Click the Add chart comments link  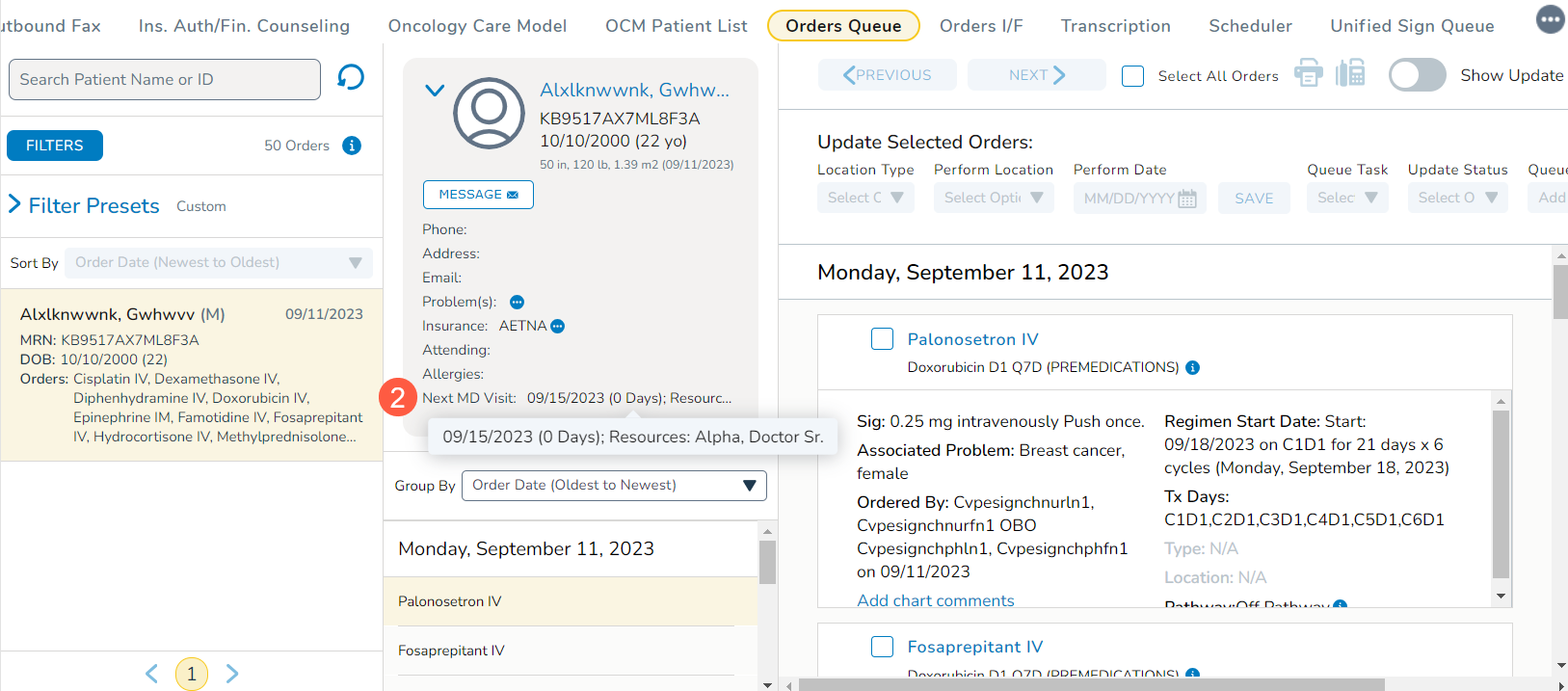(935, 600)
